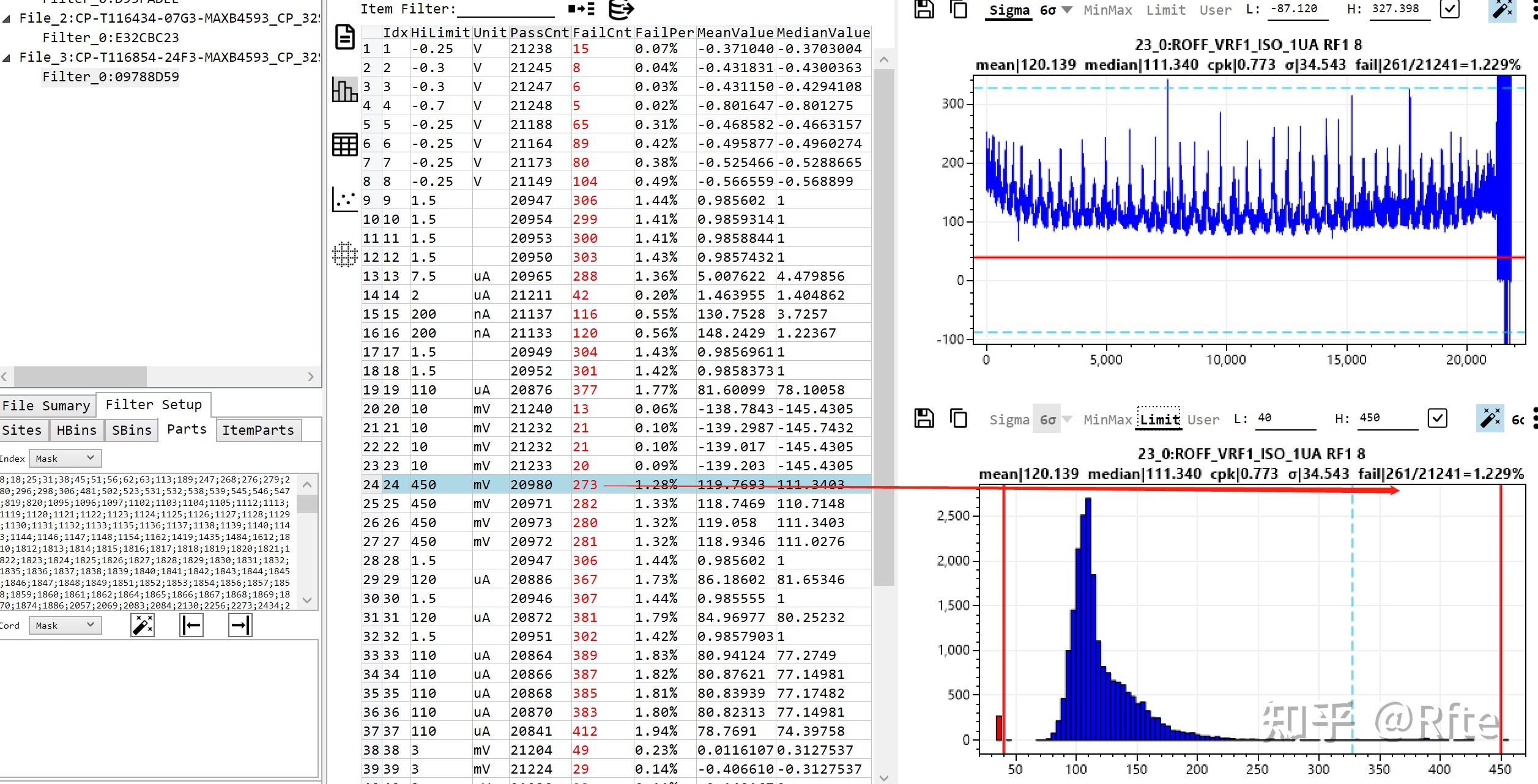1538x784 pixels.
Task: Copy the bottom histogram chart
Action: coord(959,419)
